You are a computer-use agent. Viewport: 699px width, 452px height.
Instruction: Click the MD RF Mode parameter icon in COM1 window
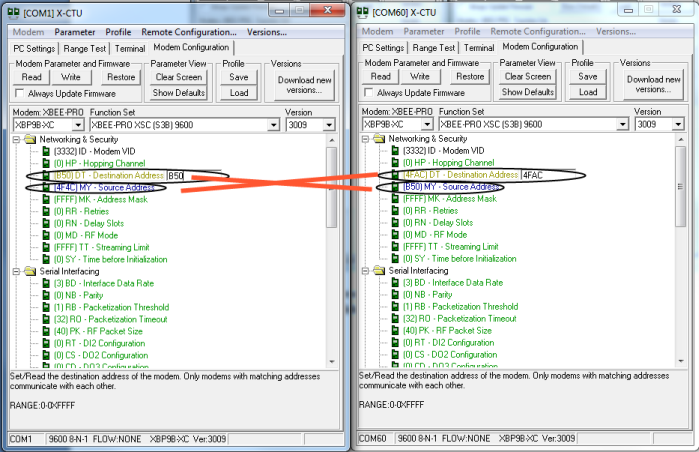click(x=45, y=235)
